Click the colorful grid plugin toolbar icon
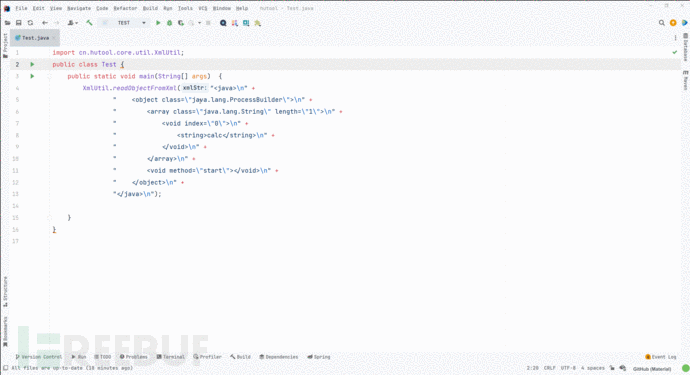Image resolution: width=690 pixels, height=375 pixels. (x=235, y=23)
